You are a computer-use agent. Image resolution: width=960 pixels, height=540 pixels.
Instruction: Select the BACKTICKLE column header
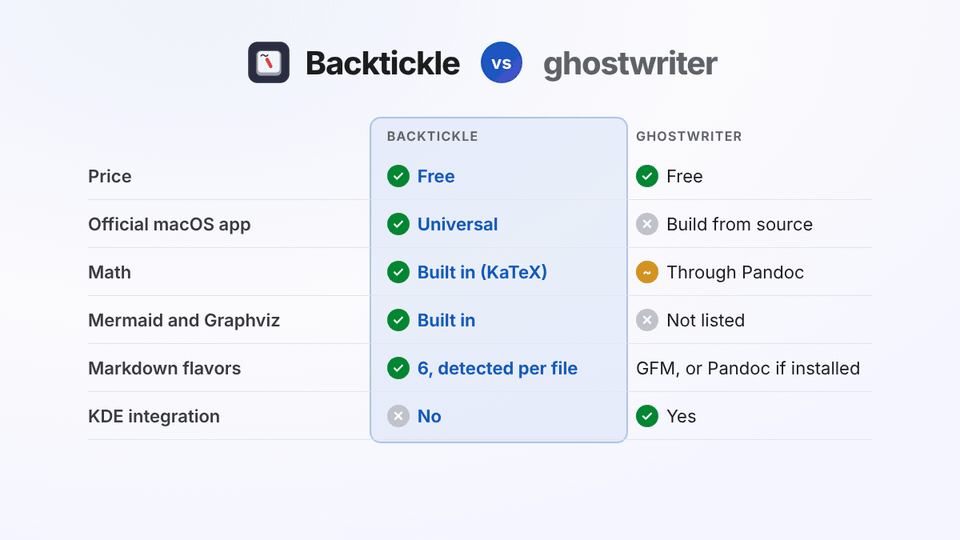click(x=432, y=137)
